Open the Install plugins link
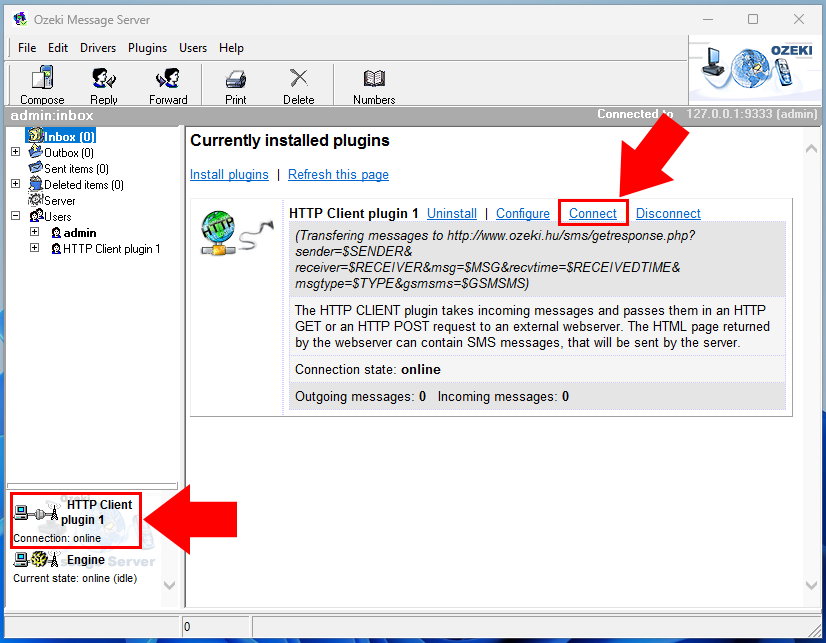826x643 pixels. 229,174
